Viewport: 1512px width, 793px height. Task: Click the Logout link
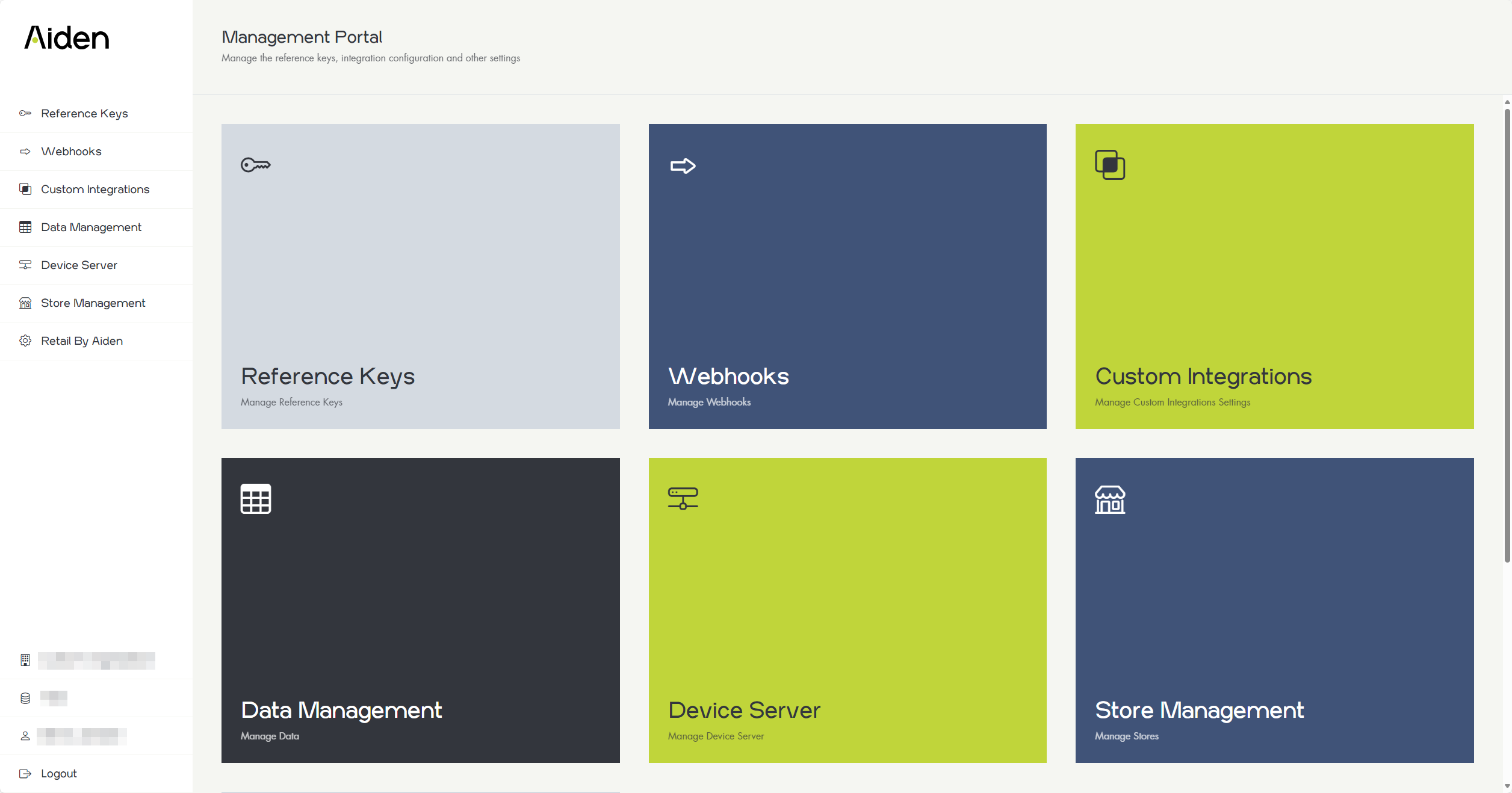58,774
